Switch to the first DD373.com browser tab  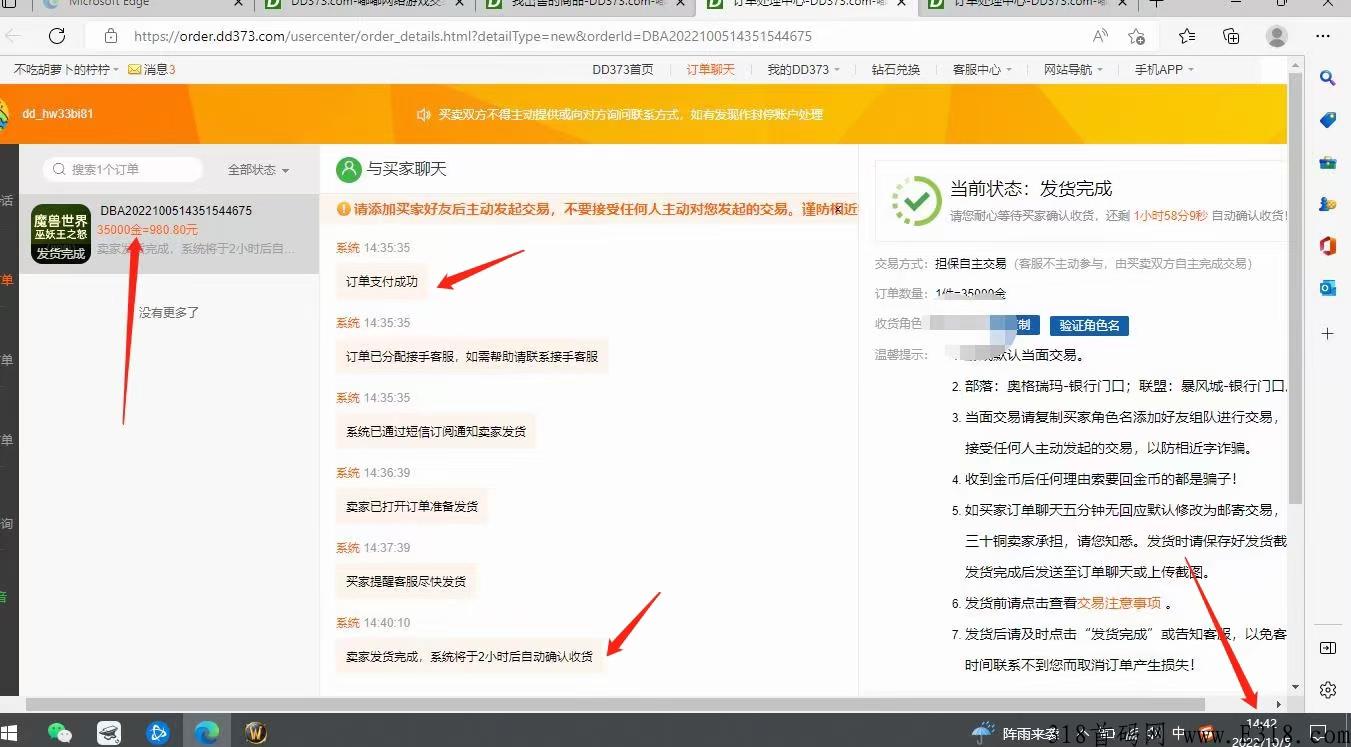pyautogui.click(x=365, y=4)
